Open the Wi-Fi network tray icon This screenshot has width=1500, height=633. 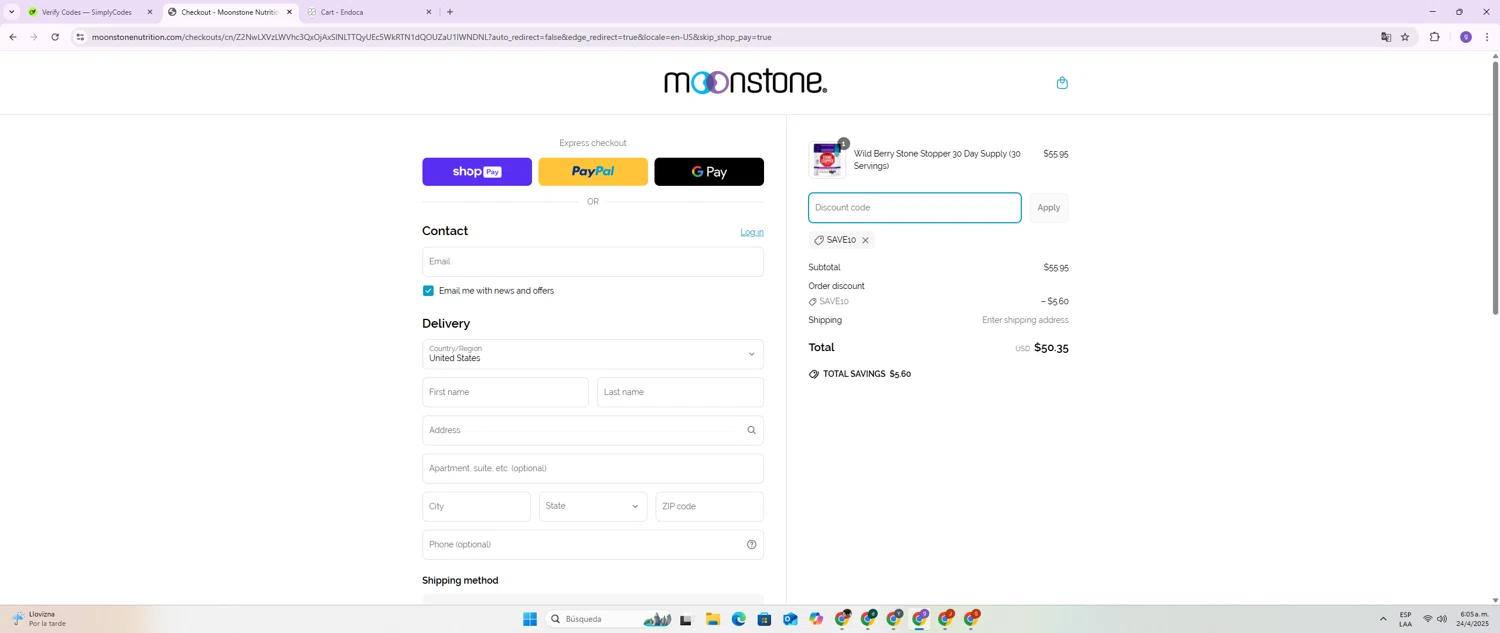[x=1428, y=619]
